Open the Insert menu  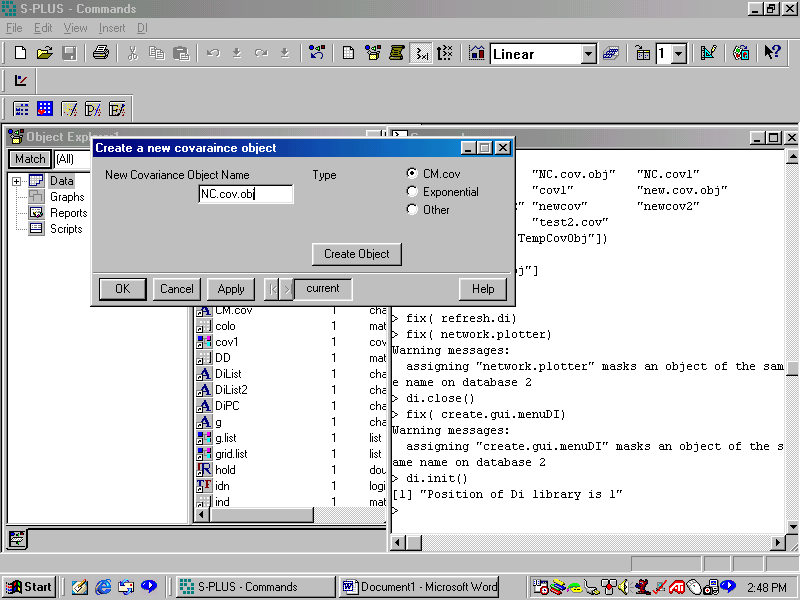pyautogui.click(x=112, y=28)
